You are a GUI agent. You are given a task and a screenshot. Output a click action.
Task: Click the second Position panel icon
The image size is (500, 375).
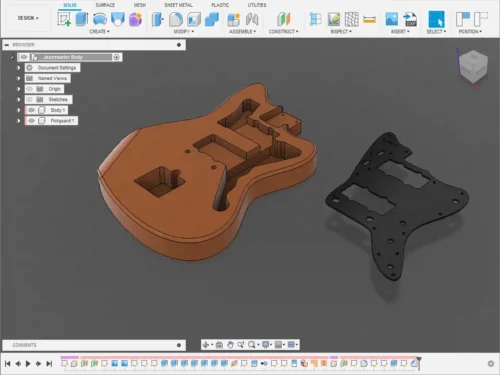pos(481,19)
